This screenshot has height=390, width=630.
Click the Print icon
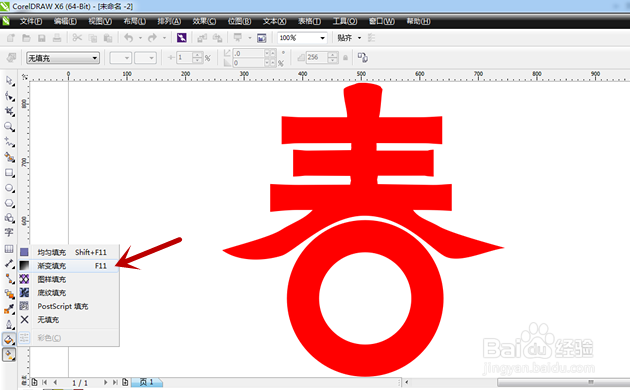click(57, 38)
